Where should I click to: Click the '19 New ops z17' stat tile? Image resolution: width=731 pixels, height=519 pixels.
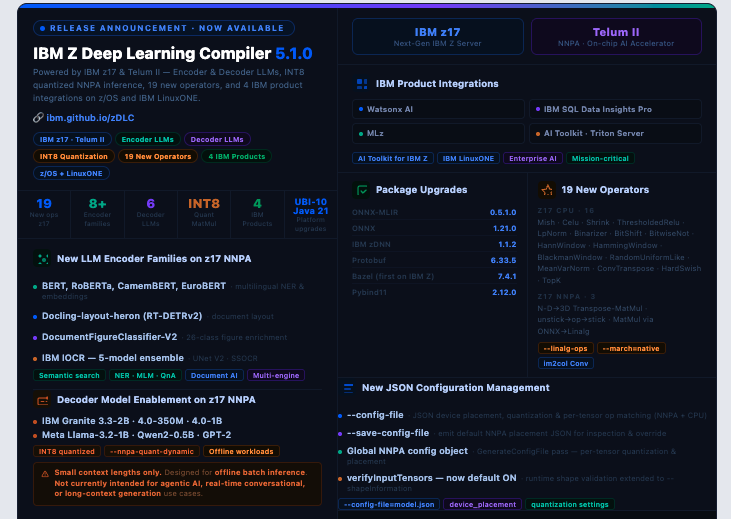[x=44, y=215]
